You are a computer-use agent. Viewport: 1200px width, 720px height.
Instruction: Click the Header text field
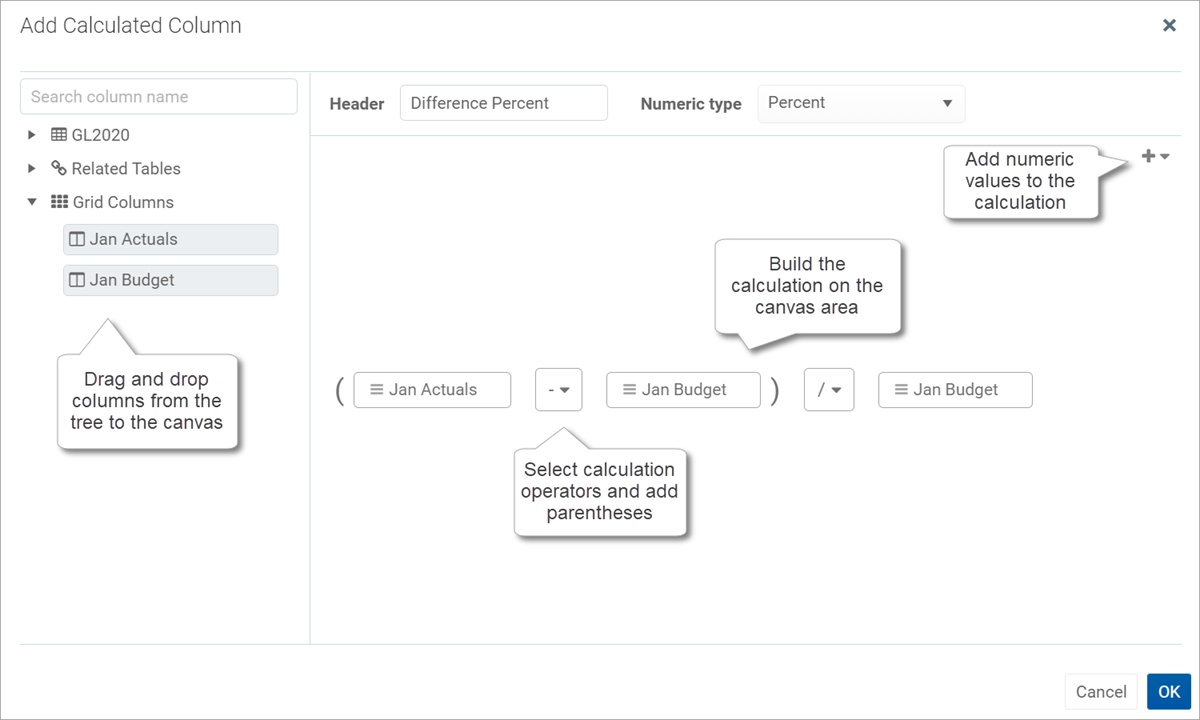click(503, 103)
